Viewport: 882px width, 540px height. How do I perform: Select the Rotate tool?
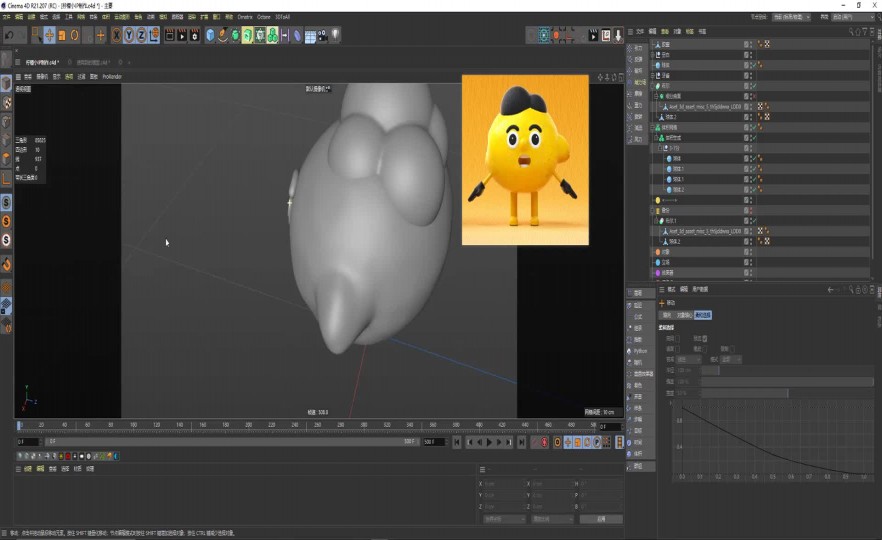[74, 35]
